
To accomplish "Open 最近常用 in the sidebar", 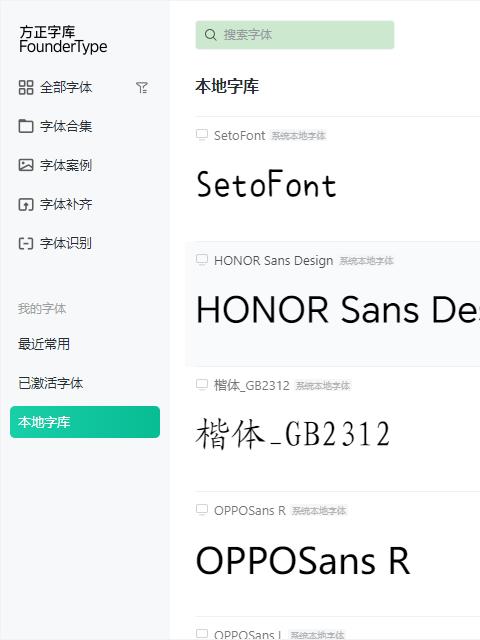I will tap(44, 344).
